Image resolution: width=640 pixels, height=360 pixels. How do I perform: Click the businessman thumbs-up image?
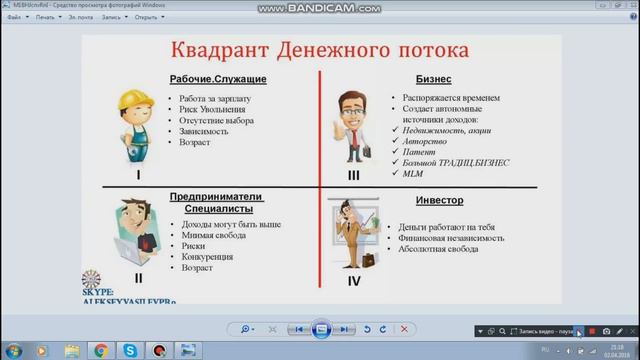353,127
